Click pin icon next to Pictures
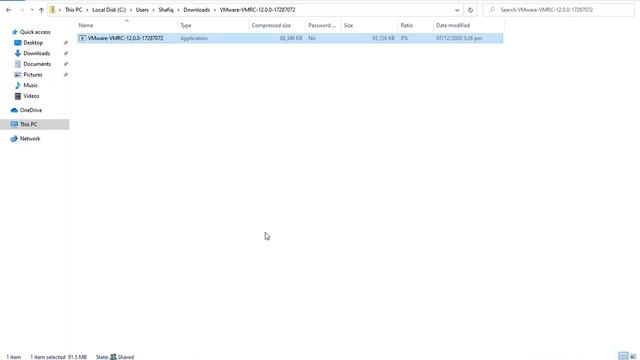The height and width of the screenshot is (360, 640). point(66,74)
